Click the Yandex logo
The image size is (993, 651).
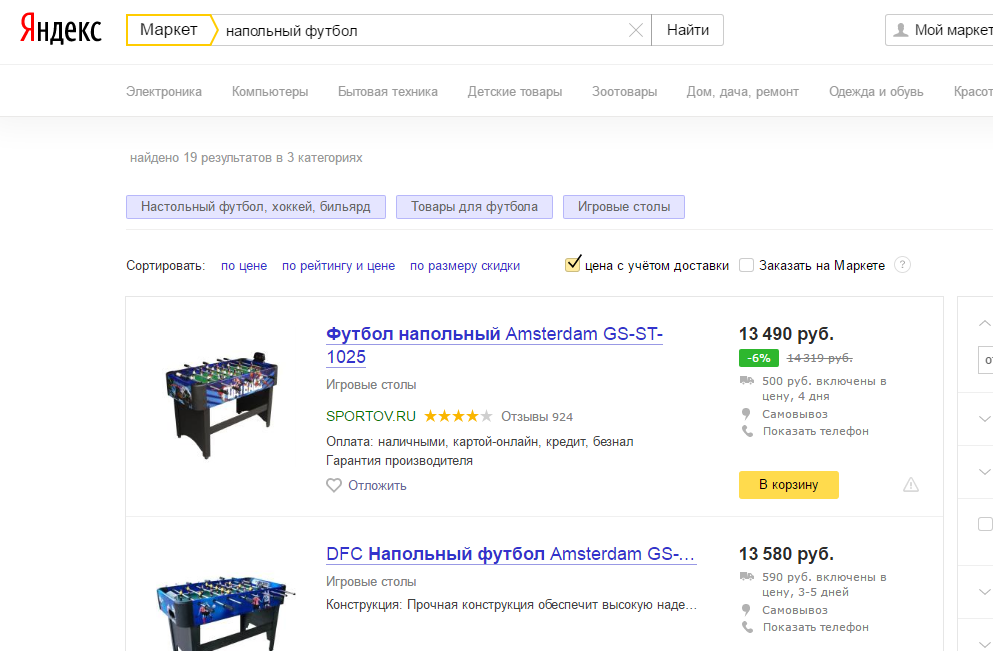tap(61, 30)
